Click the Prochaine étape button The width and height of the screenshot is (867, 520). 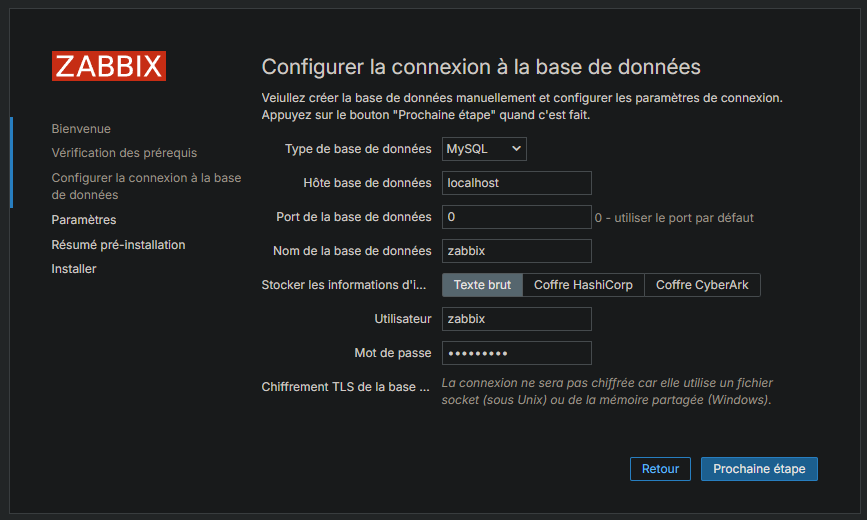(759, 469)
